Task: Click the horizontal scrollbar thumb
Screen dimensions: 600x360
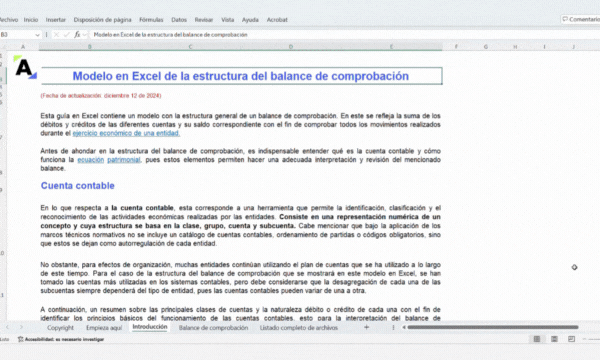Action: tap(493, 327)
